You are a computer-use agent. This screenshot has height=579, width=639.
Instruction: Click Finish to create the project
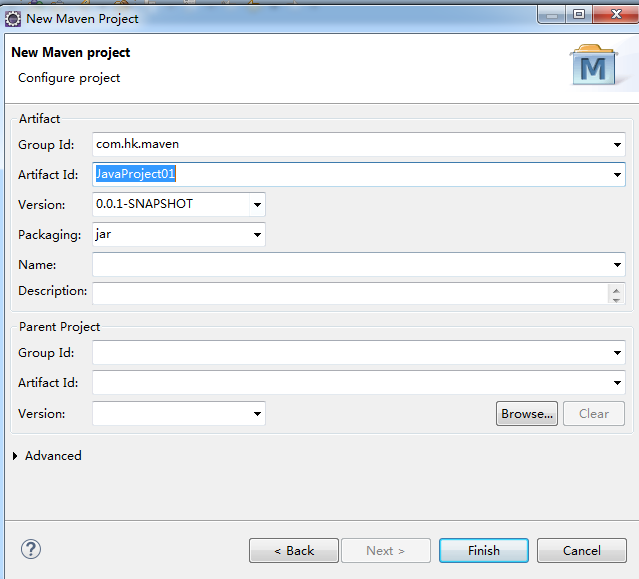click(484, 550)
